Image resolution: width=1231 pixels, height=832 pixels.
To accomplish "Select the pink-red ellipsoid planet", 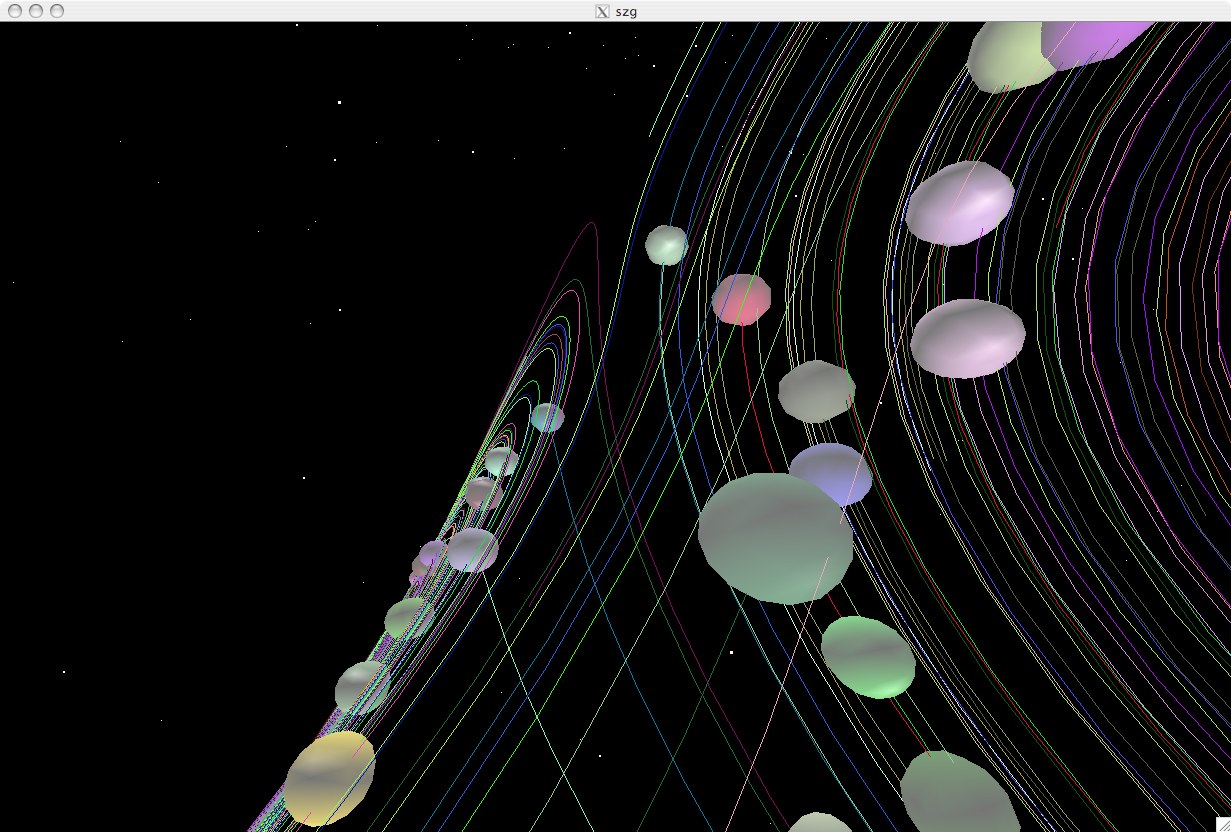I will [741, 299].
